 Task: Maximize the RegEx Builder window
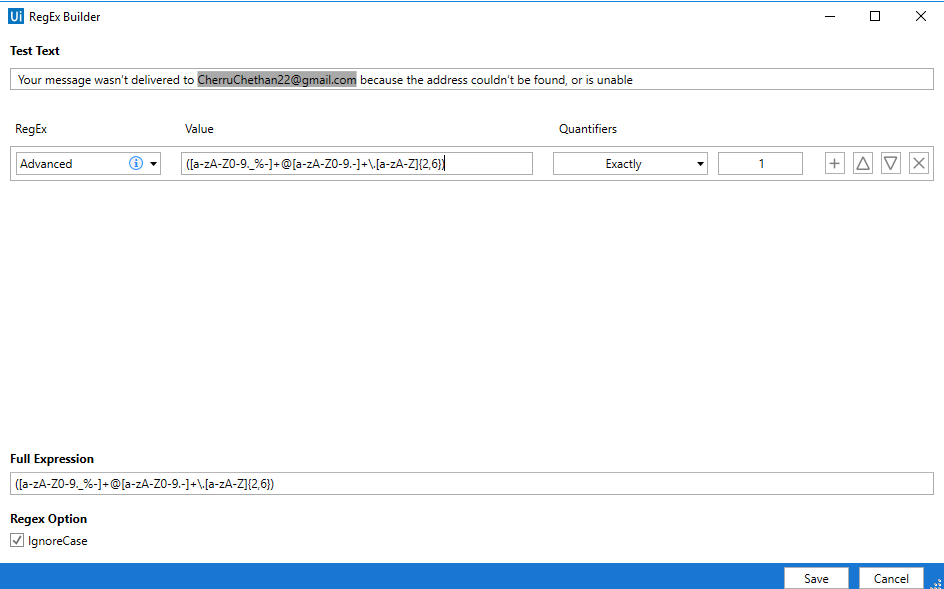click(x=875, y=16)
